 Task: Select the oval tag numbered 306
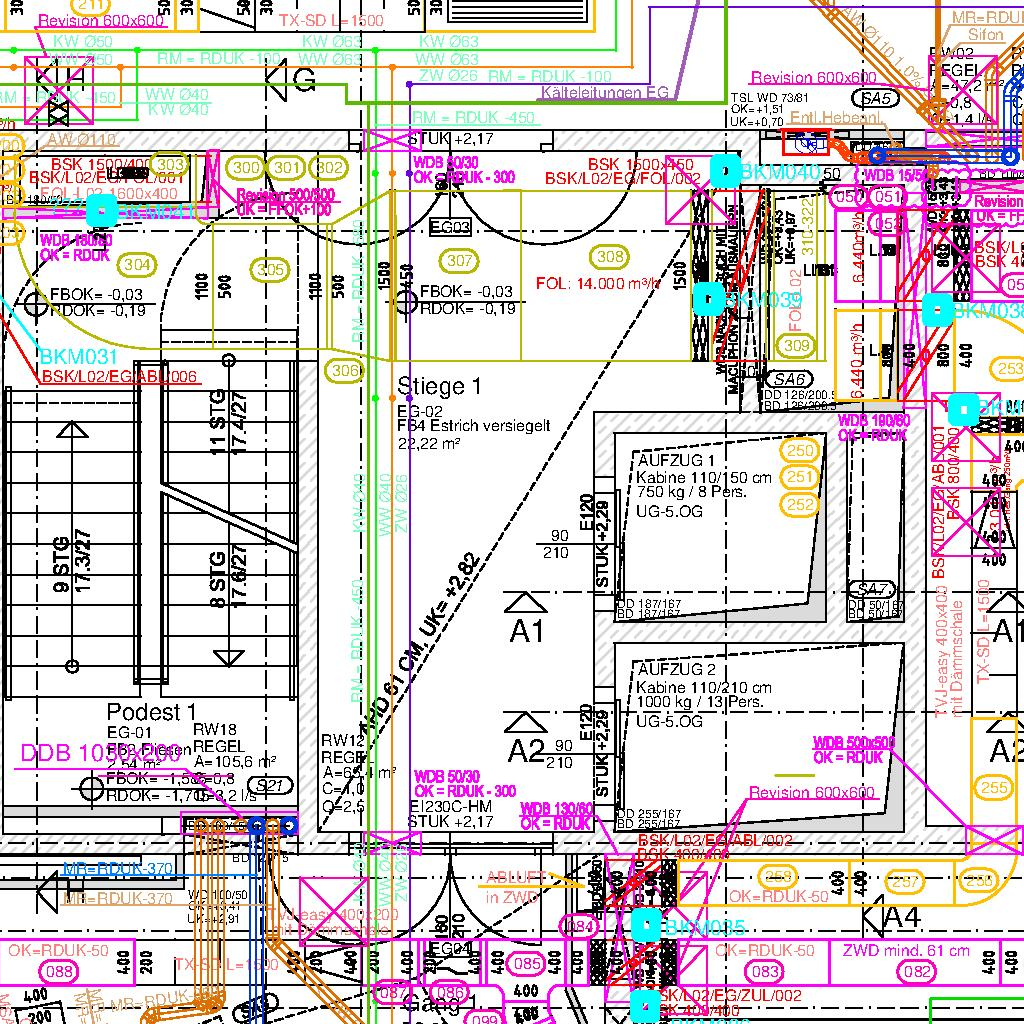pos(345,371)
